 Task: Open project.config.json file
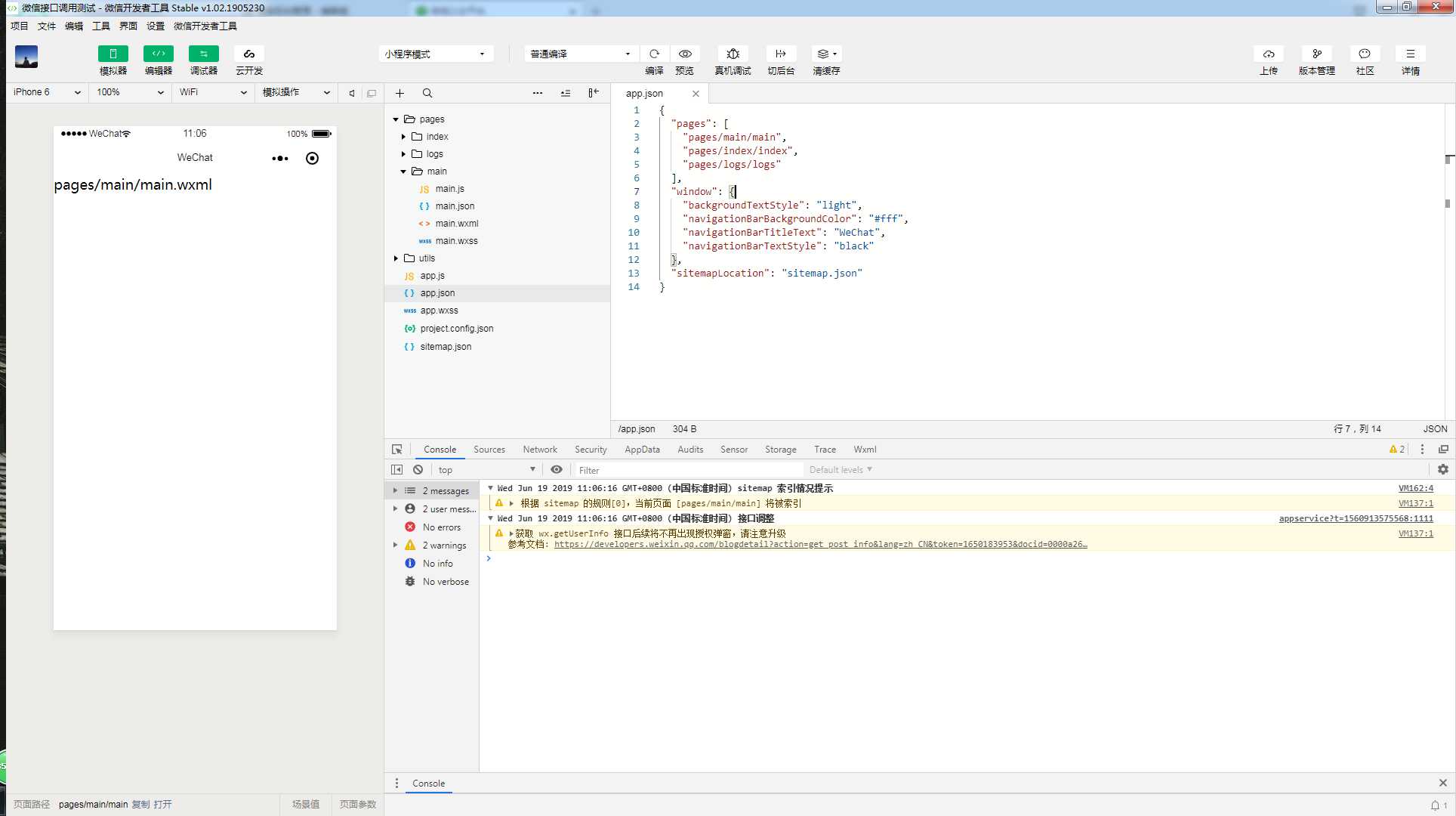coord(456,329)
